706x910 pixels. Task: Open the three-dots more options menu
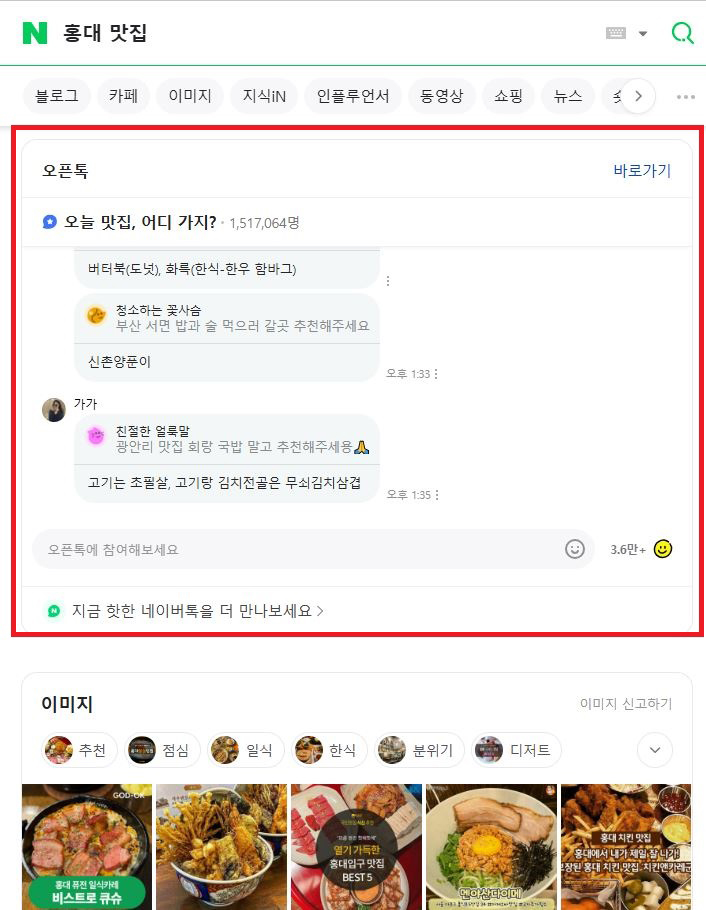coord(686,96)
